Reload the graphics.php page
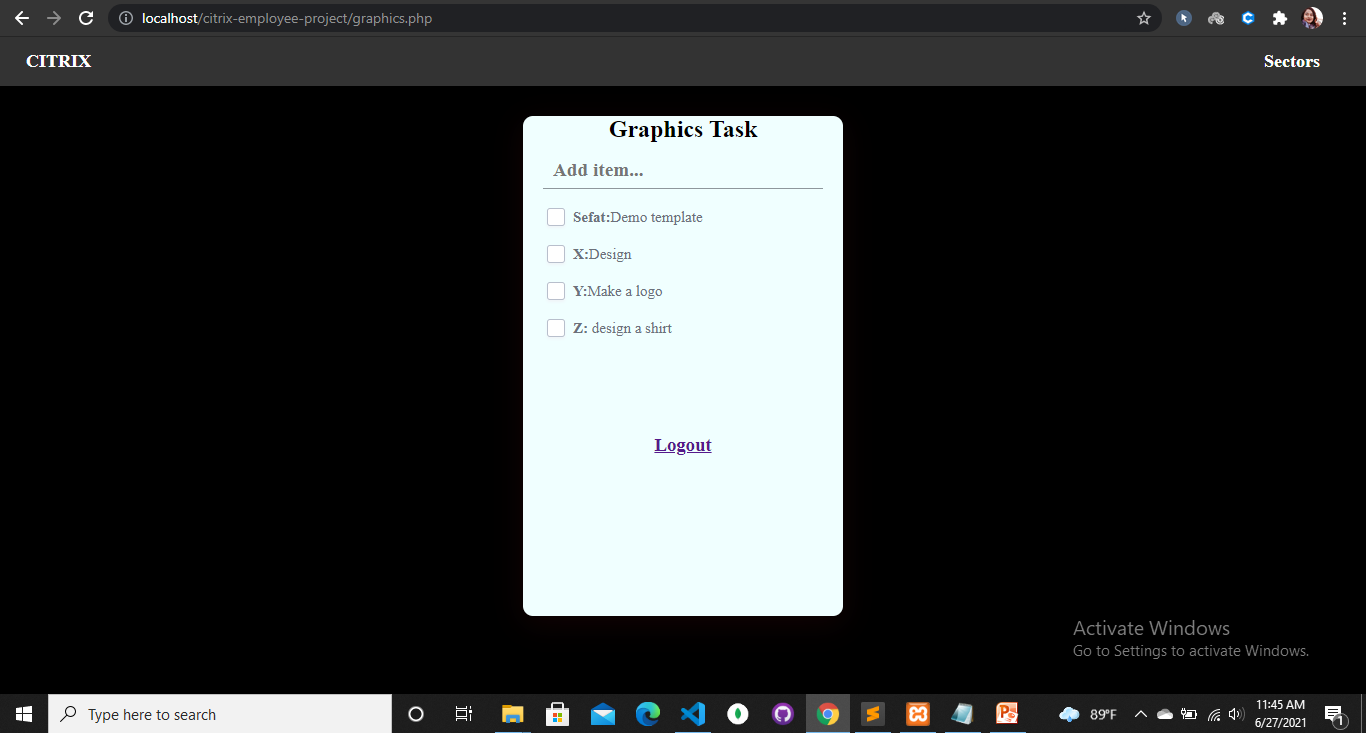The height and width of the screenshot is (733, 1366). tap(86, 17)
